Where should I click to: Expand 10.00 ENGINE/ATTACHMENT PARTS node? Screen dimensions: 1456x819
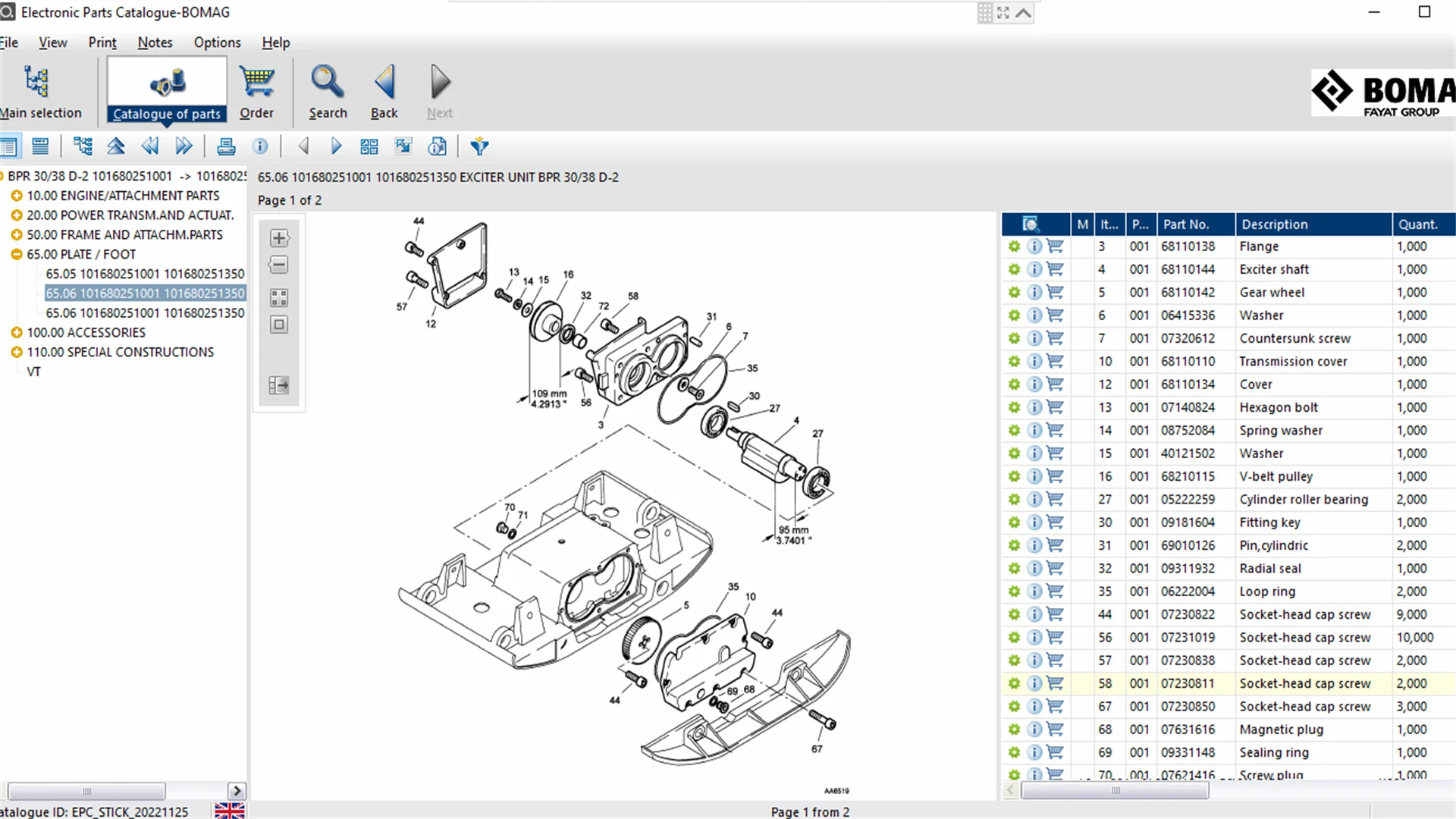pos(16,196)
